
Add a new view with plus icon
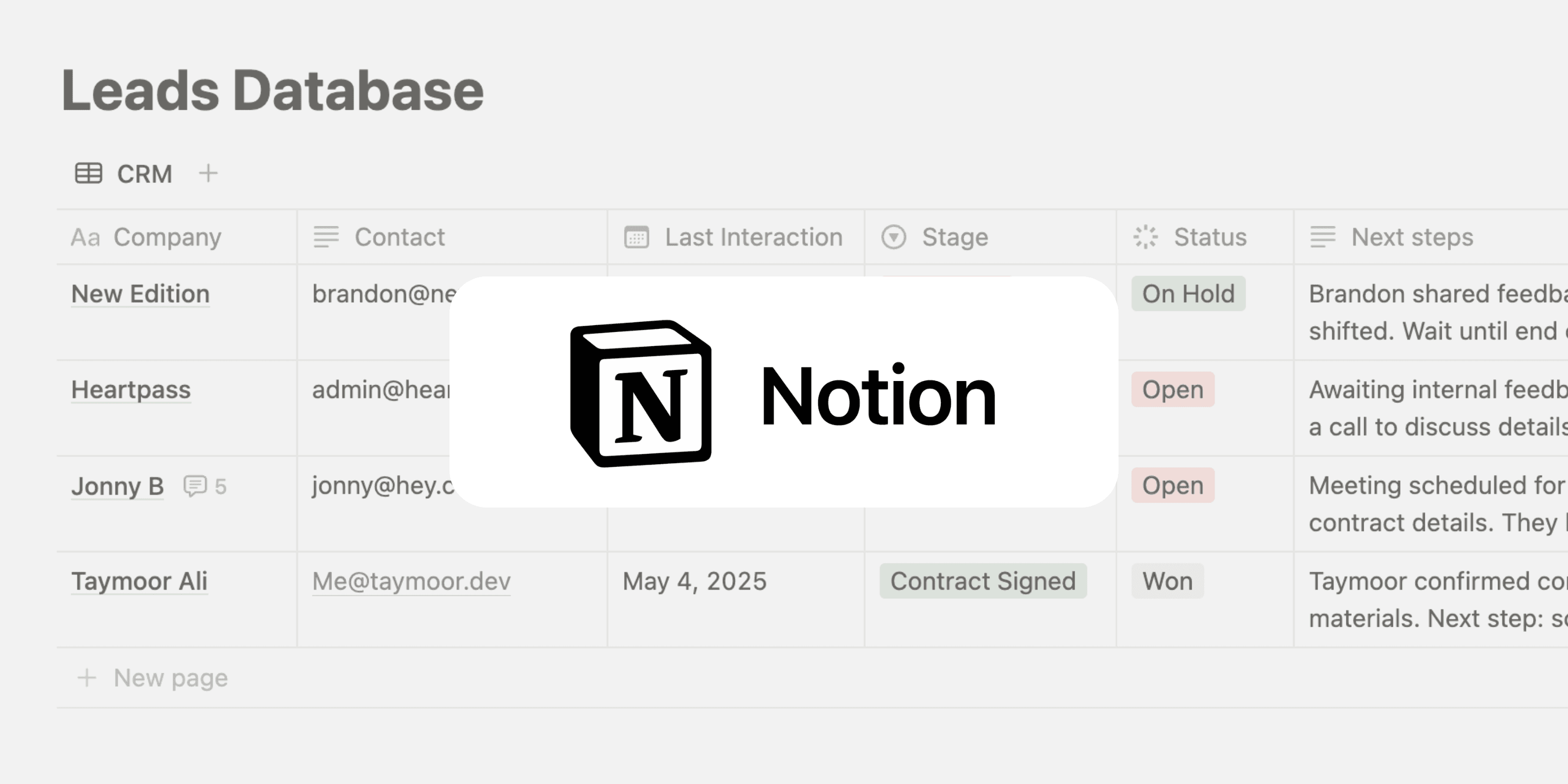click(x=208, y=174)
